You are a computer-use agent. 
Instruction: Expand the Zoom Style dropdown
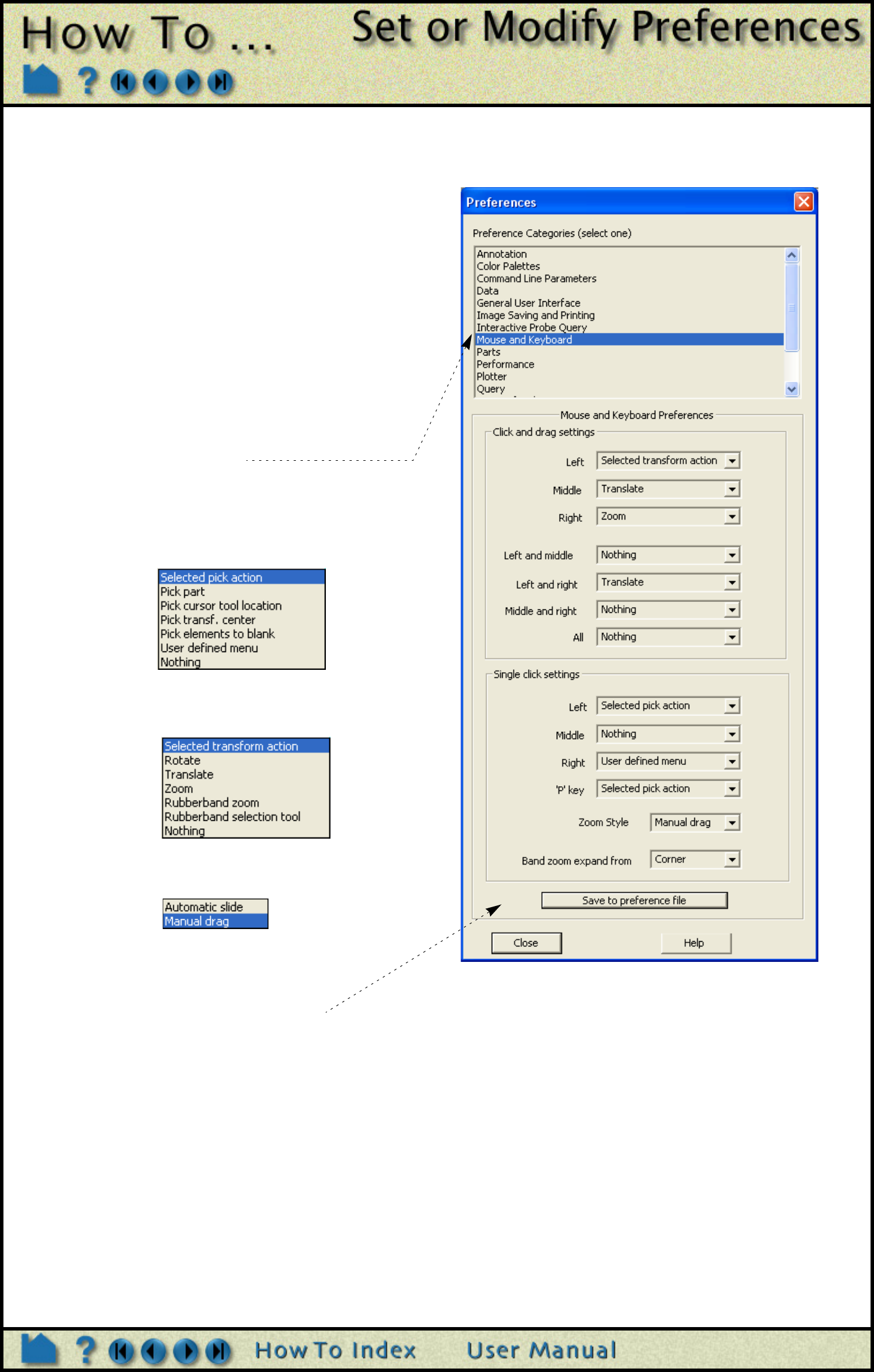(695, 823)
